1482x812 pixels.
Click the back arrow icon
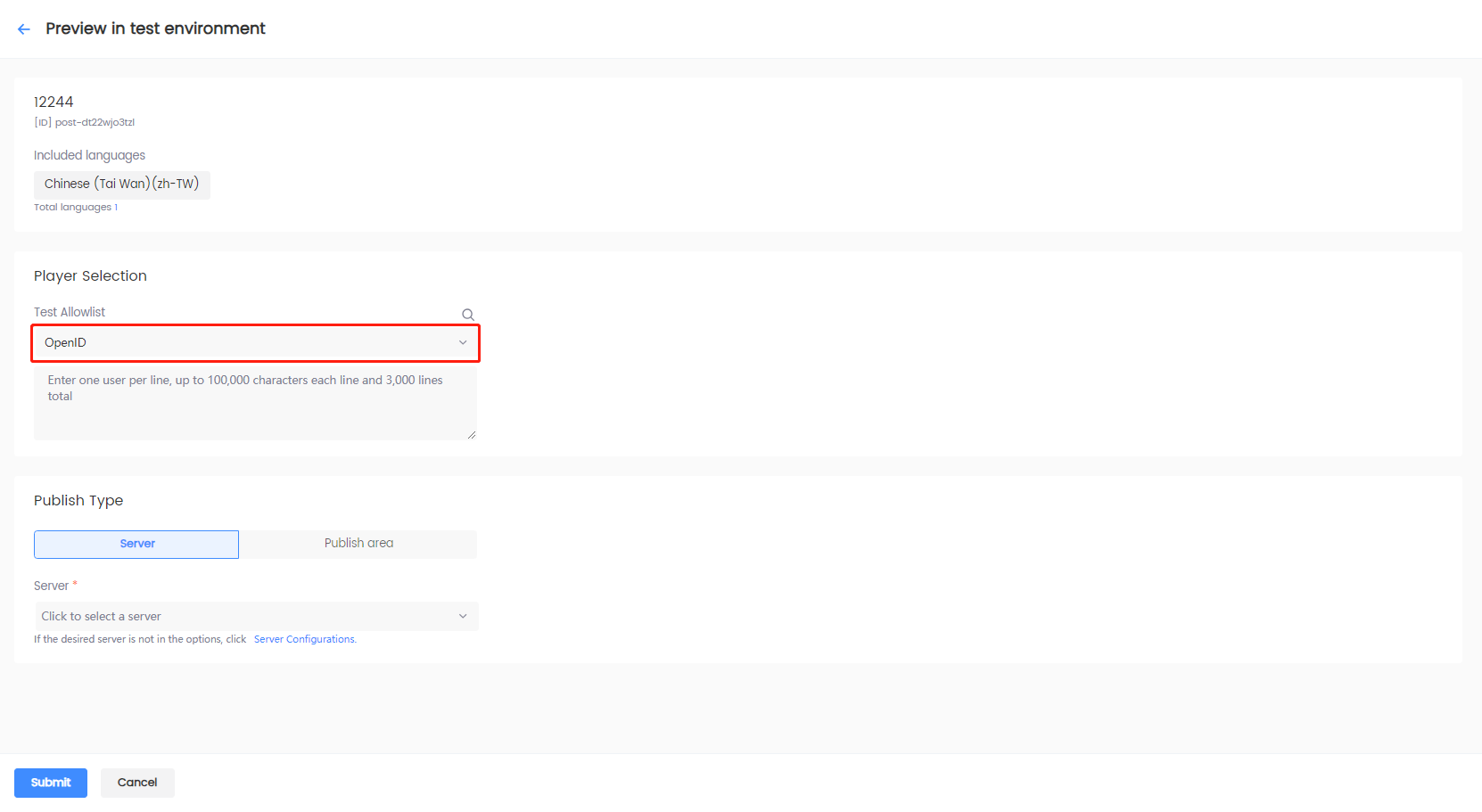click(x=24, y=29)
